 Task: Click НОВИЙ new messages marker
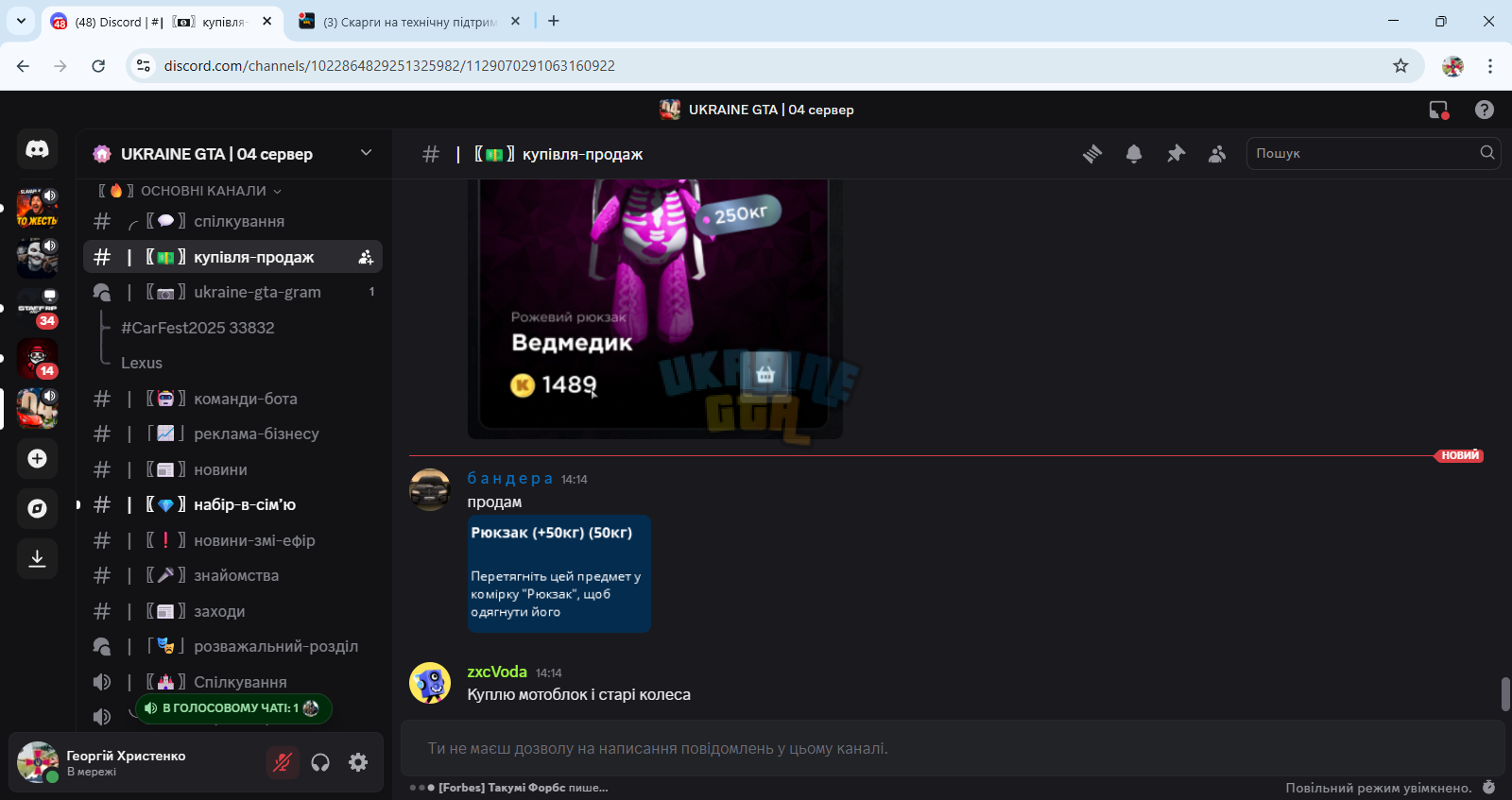click(x=1460, y=455)
